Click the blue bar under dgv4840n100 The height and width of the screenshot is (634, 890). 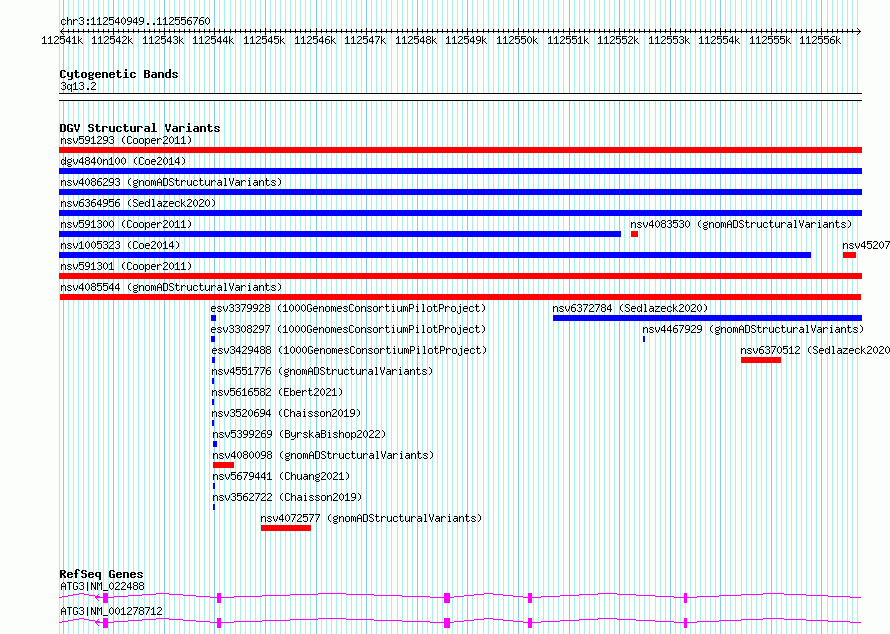pyautogui.click(x=460, y=171)
